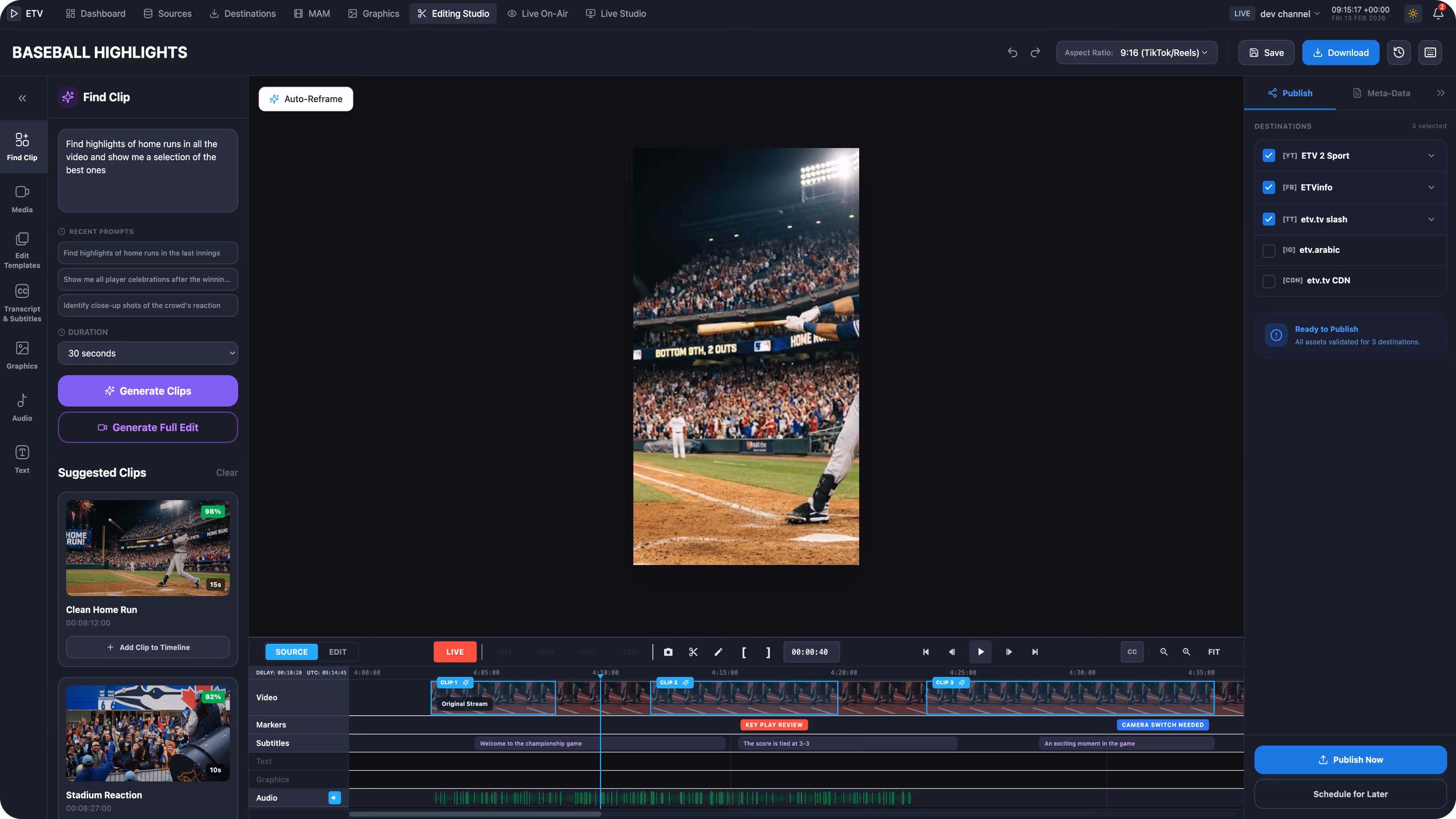Click Publish Now button
1456x819 pixels.
[1350, 760]
